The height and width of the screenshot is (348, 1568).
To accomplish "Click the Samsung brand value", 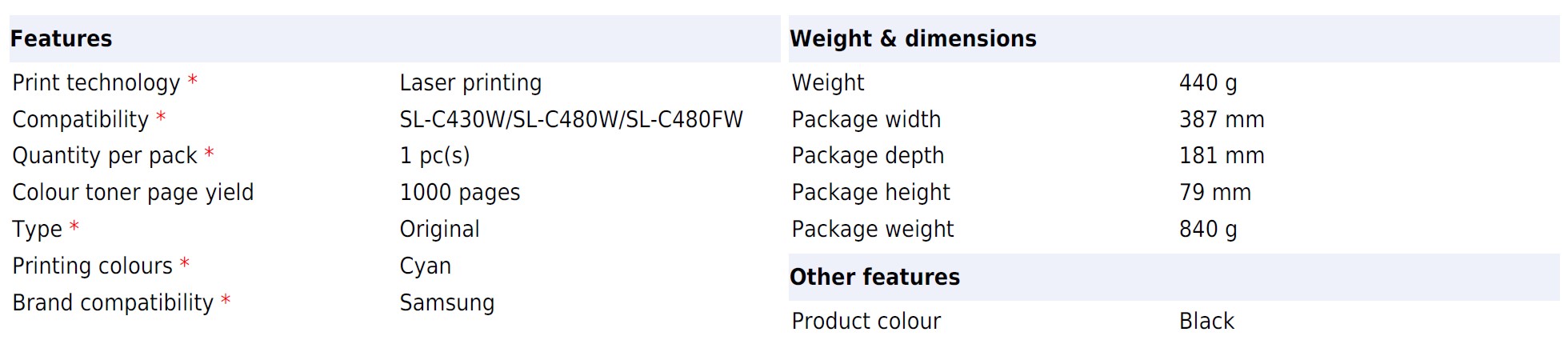I will (446, 302).
